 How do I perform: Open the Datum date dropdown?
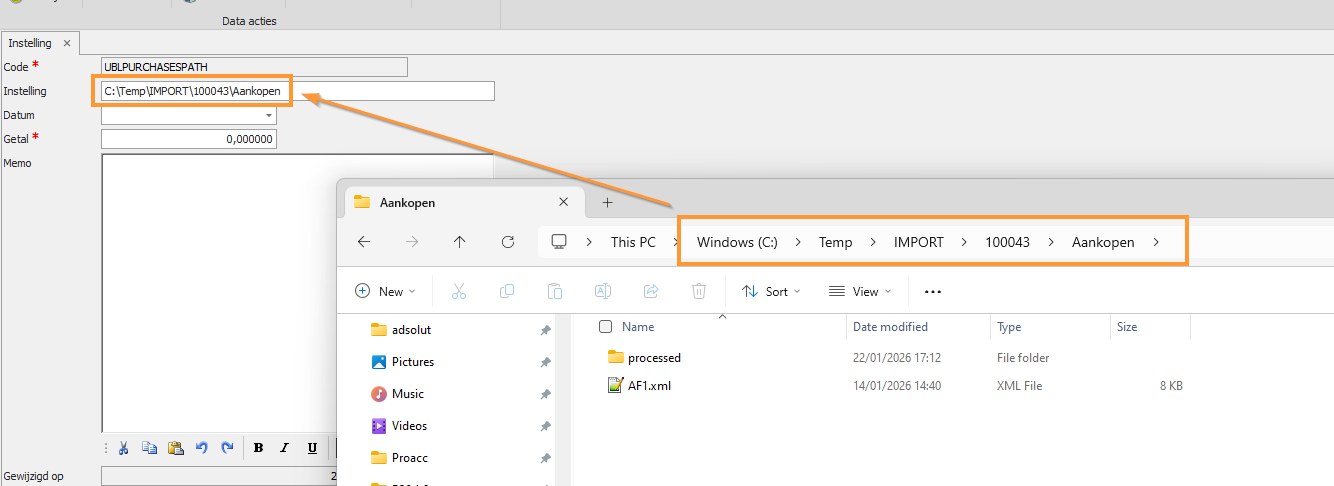(268, 115)
